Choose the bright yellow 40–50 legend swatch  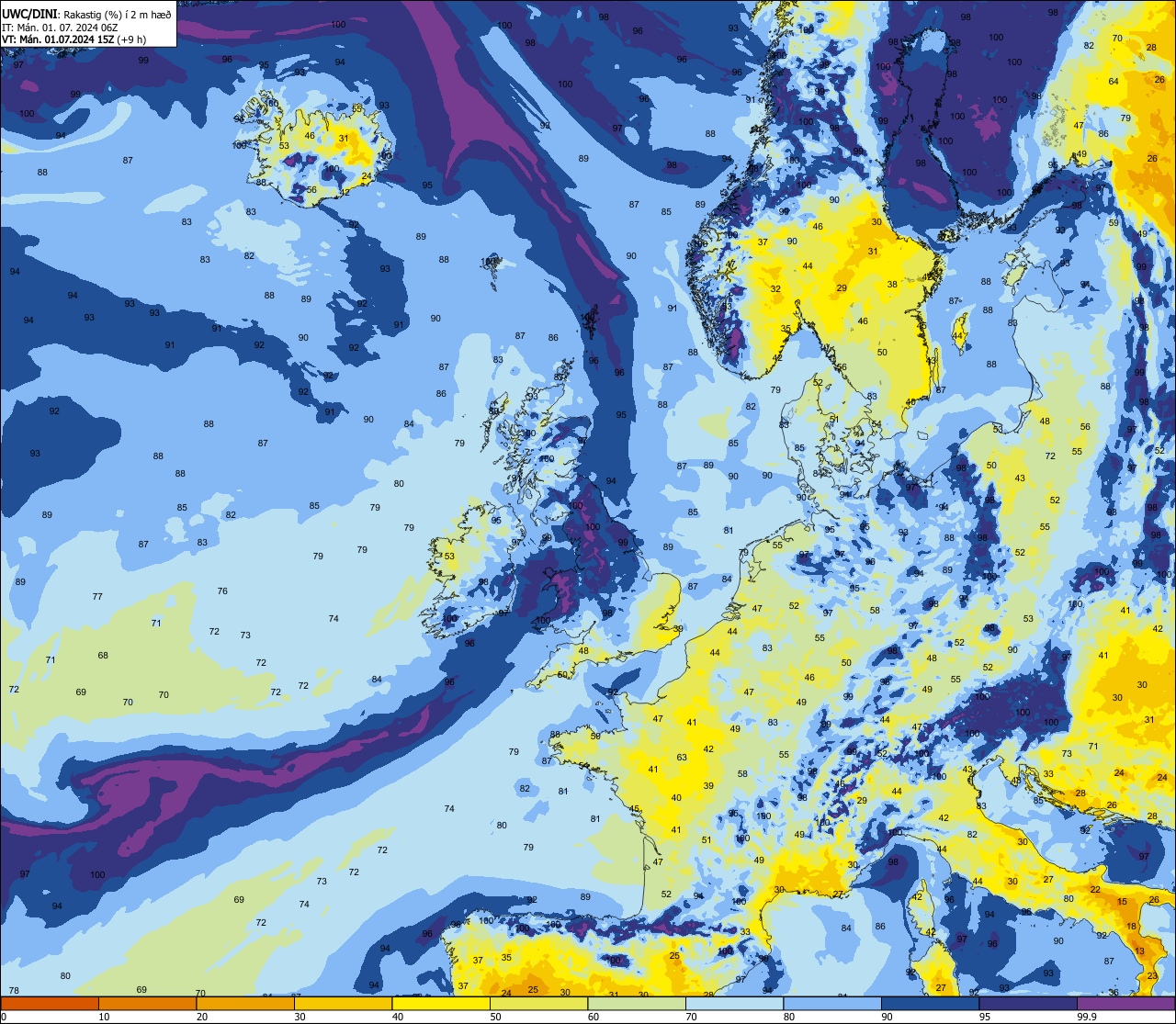(x=441, y=1003)
